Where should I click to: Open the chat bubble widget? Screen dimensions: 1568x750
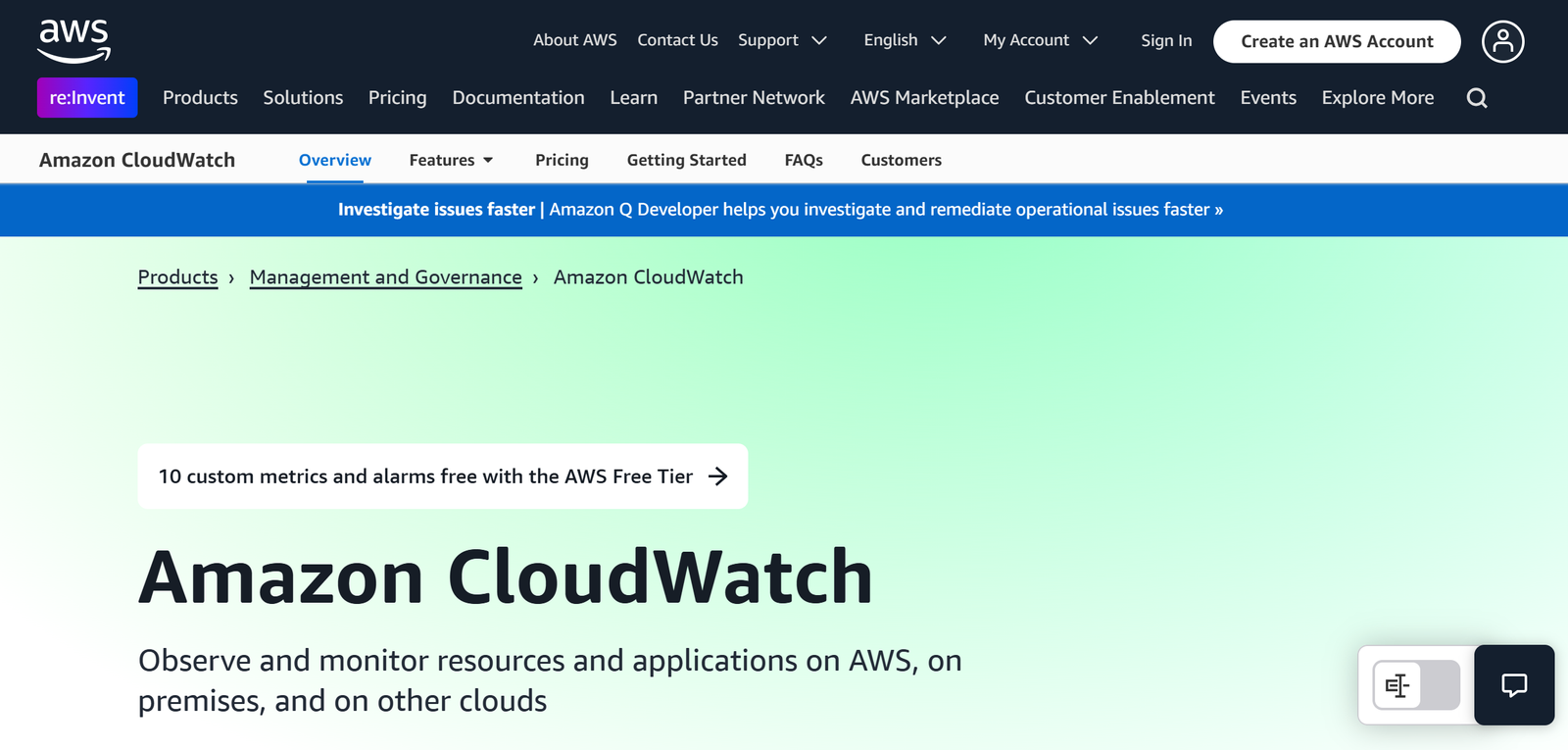pos(1514,685)
